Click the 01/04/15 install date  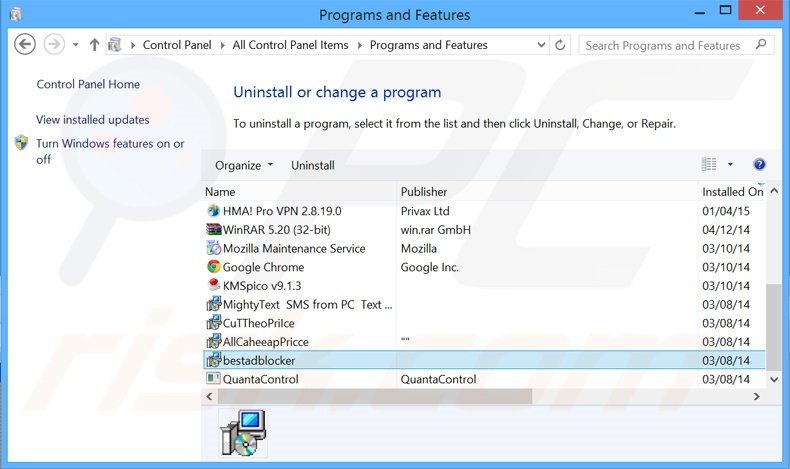click(x=726, y=211)
